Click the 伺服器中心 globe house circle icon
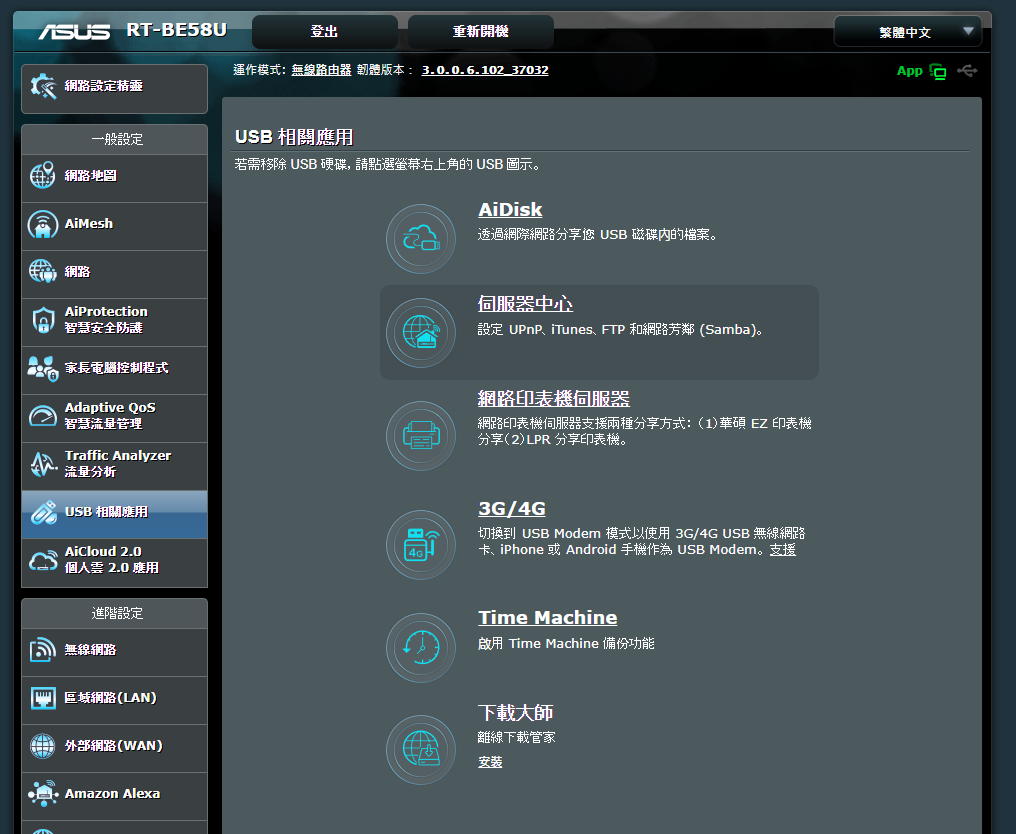This screenshot has width=1016, height=834. coord(421,333)
